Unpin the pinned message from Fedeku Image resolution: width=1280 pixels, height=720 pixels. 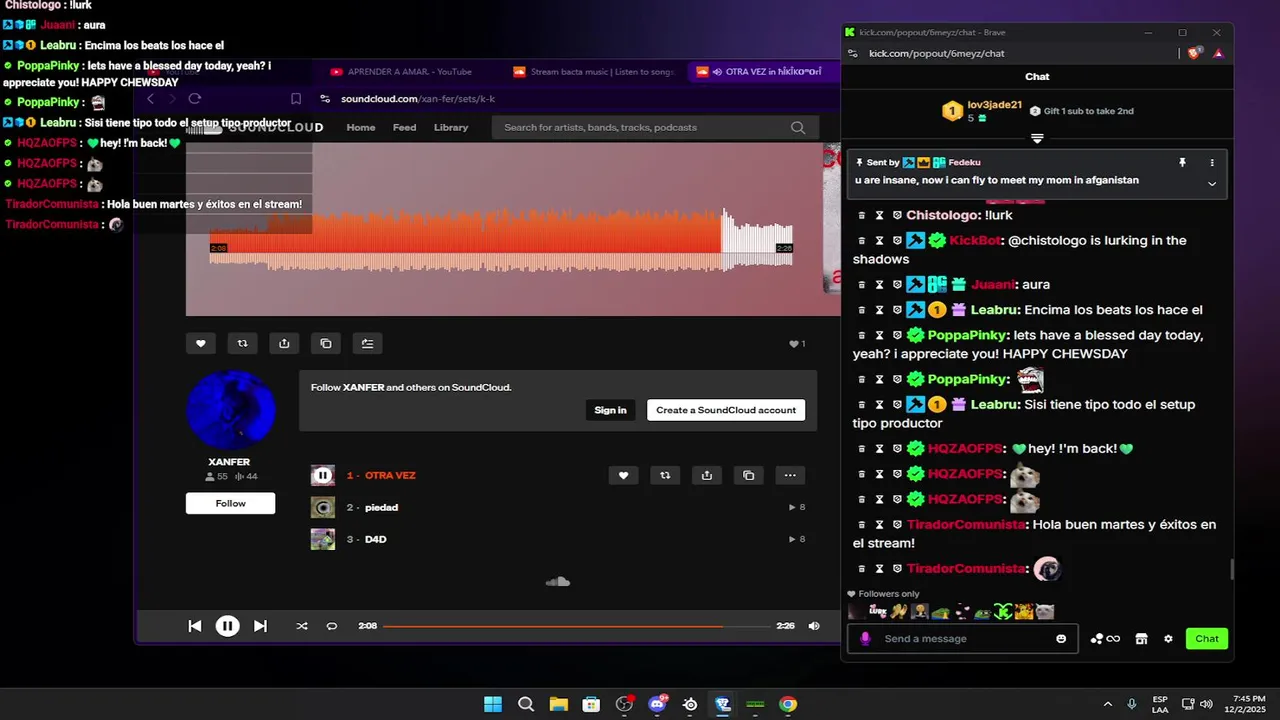click(x=1182, y=162)
